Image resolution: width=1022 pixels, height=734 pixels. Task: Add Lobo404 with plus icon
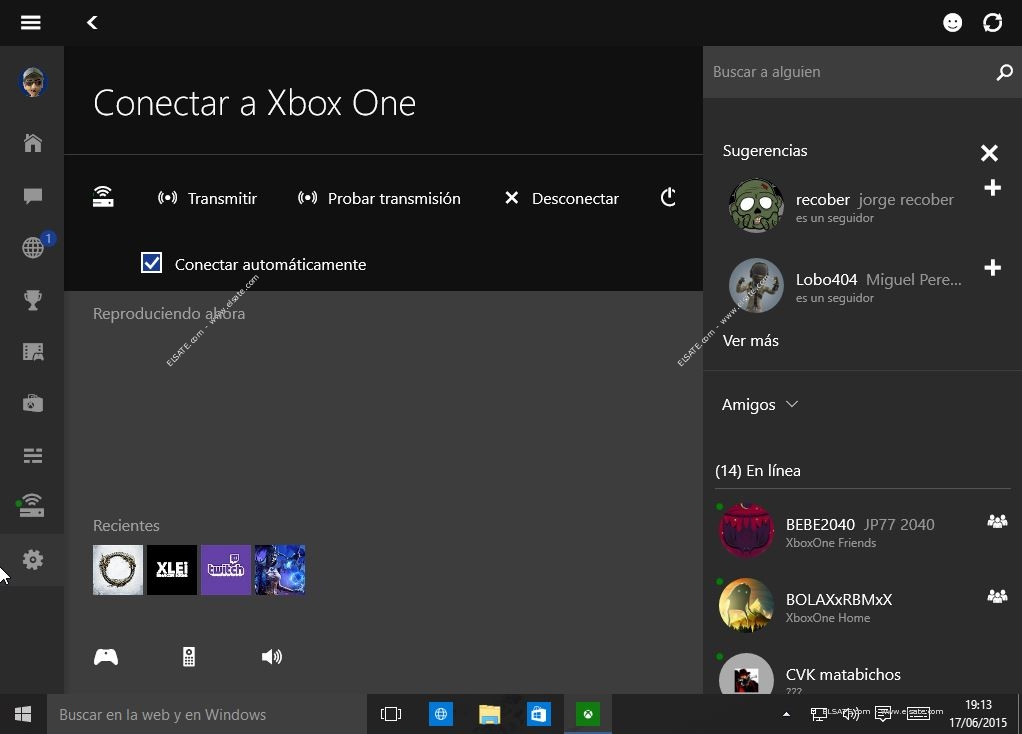[992, 267]
